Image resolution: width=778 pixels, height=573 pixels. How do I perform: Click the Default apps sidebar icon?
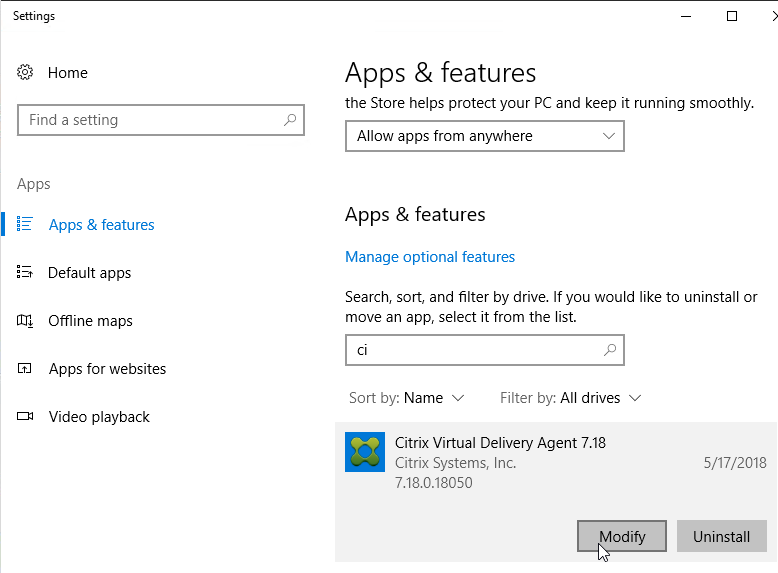(24, 272)
